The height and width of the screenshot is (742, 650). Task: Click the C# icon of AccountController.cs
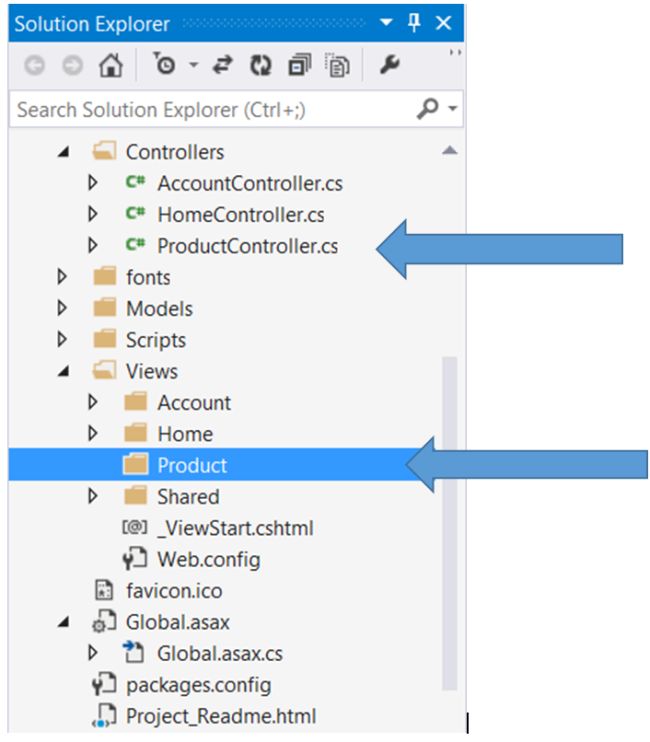135,182
